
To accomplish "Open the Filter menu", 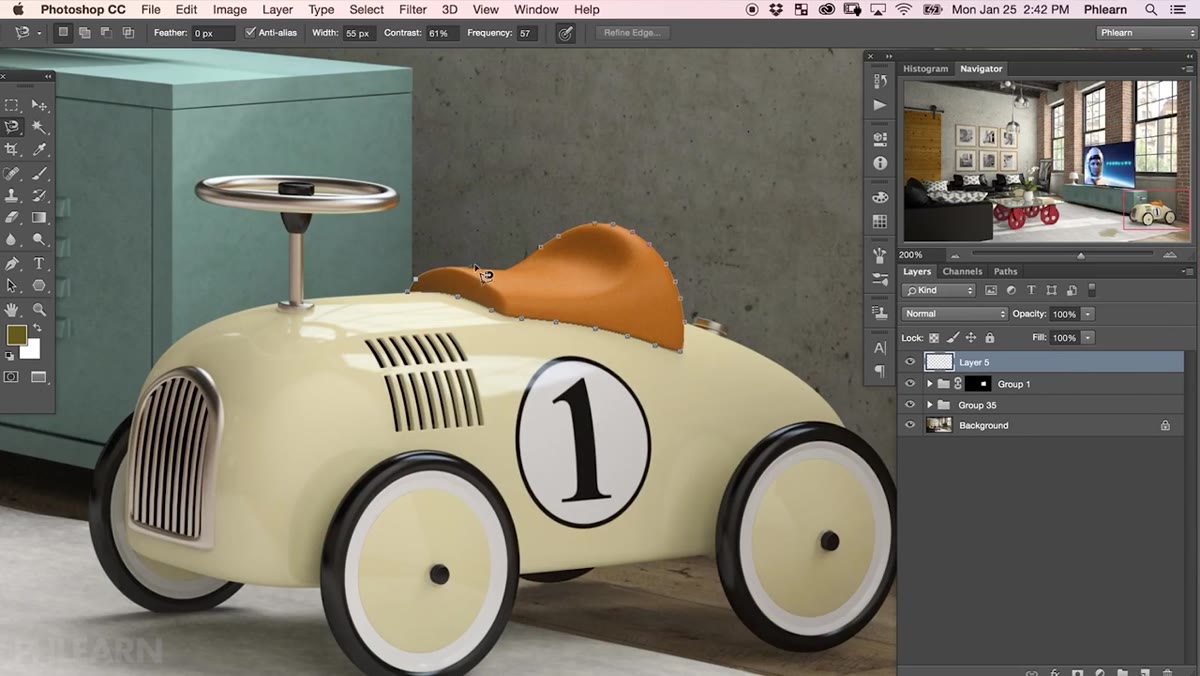I will (x=413, y=9).
